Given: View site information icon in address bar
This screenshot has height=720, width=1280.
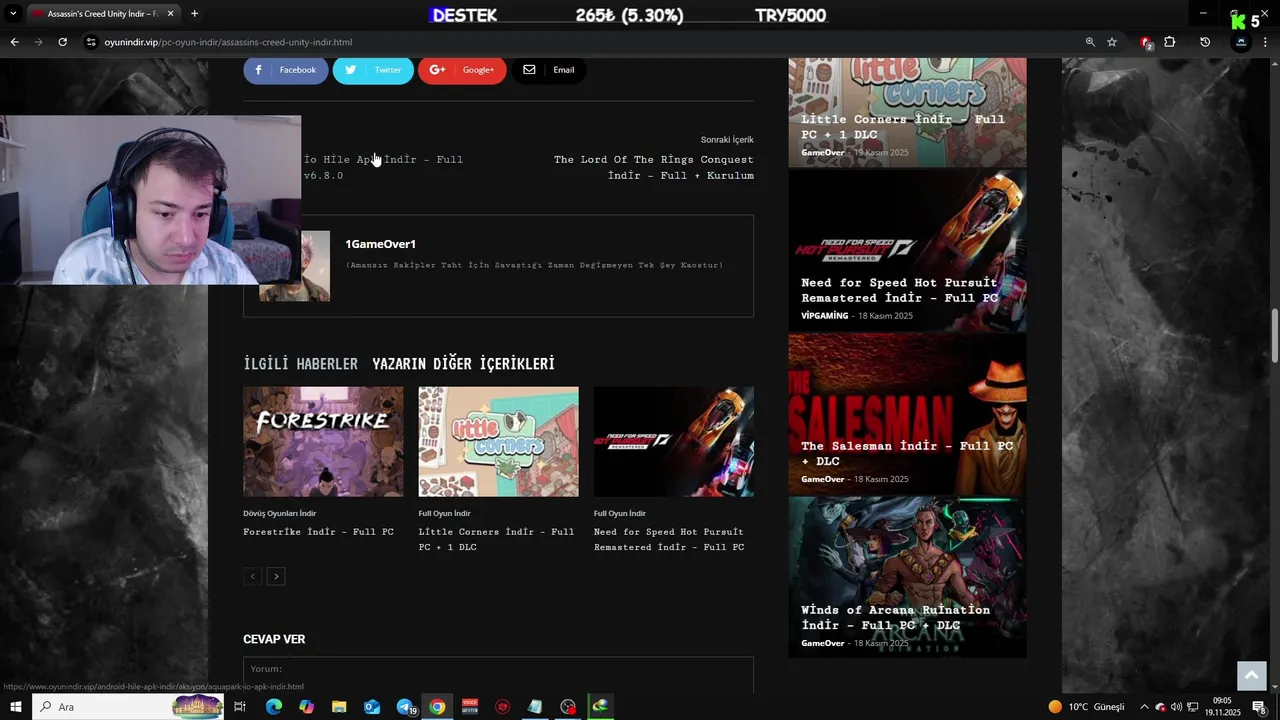Looking at the screenshot, I should pyautogui.click(x=91, y=42).
